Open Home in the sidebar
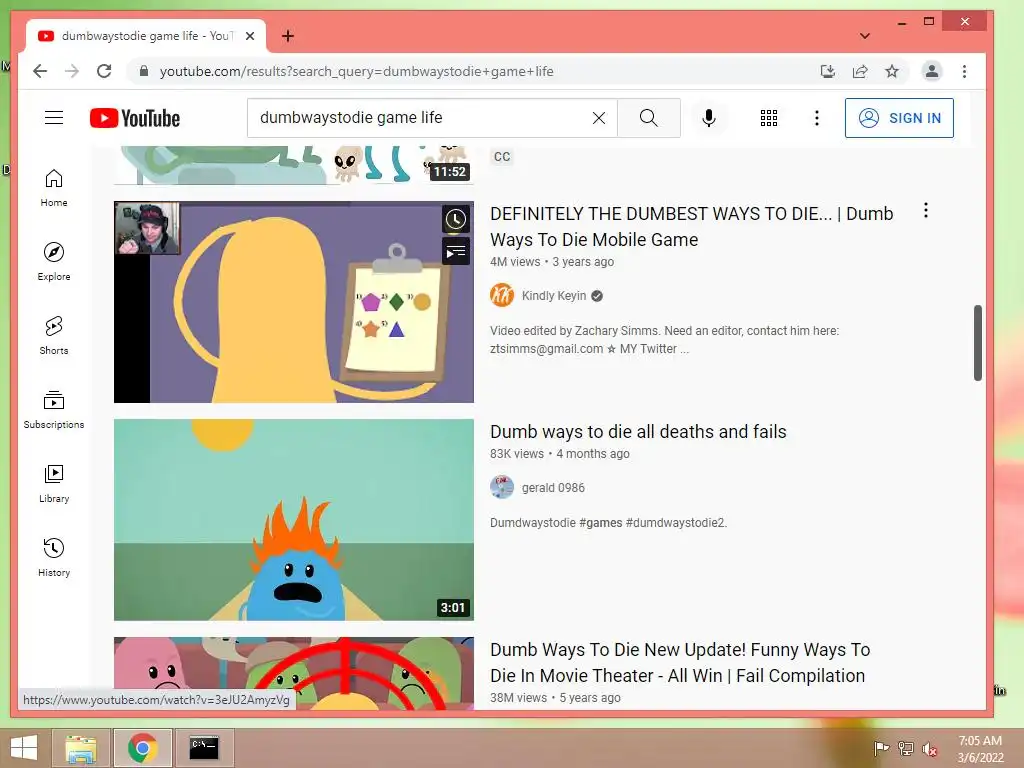 54,188
